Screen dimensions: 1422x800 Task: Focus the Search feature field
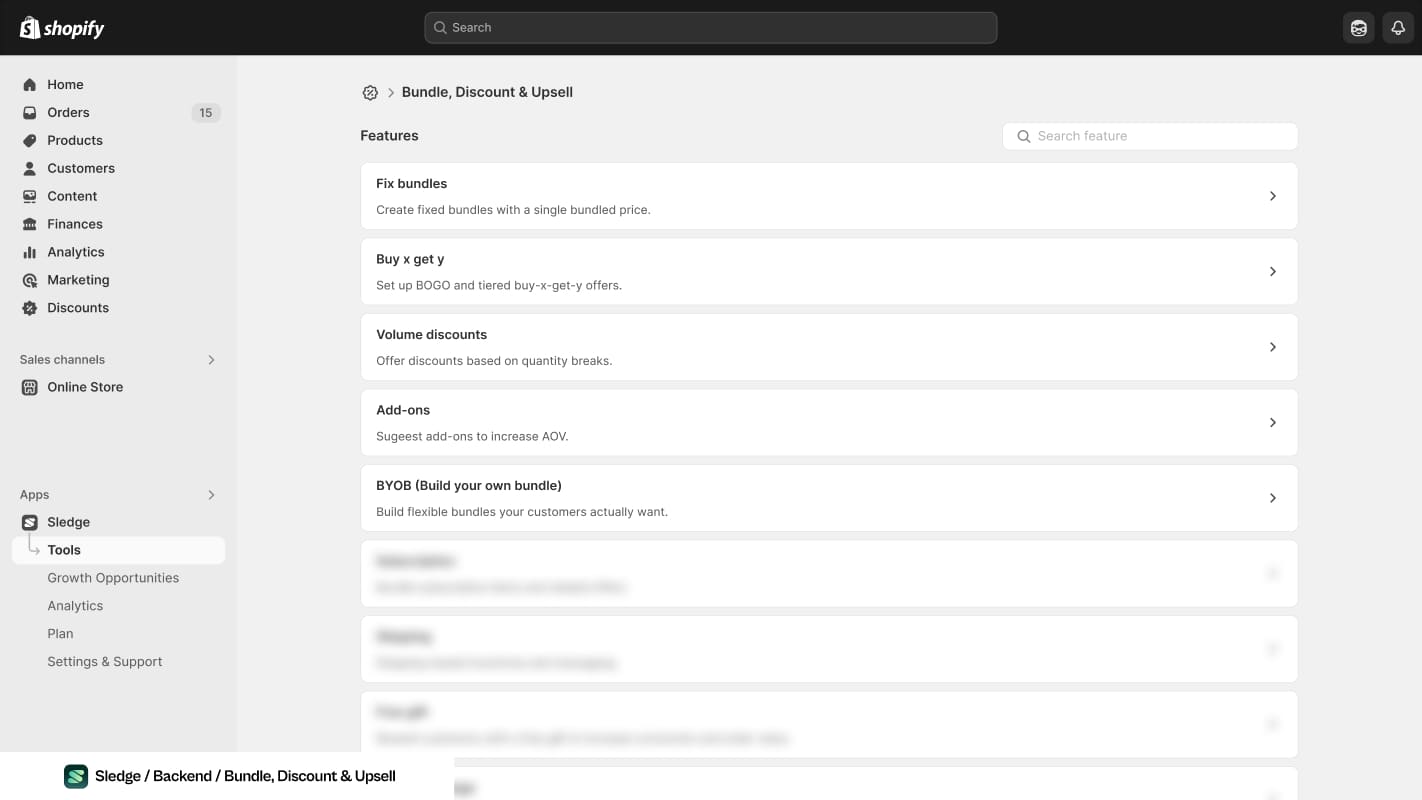click(x=1150, y=136)
